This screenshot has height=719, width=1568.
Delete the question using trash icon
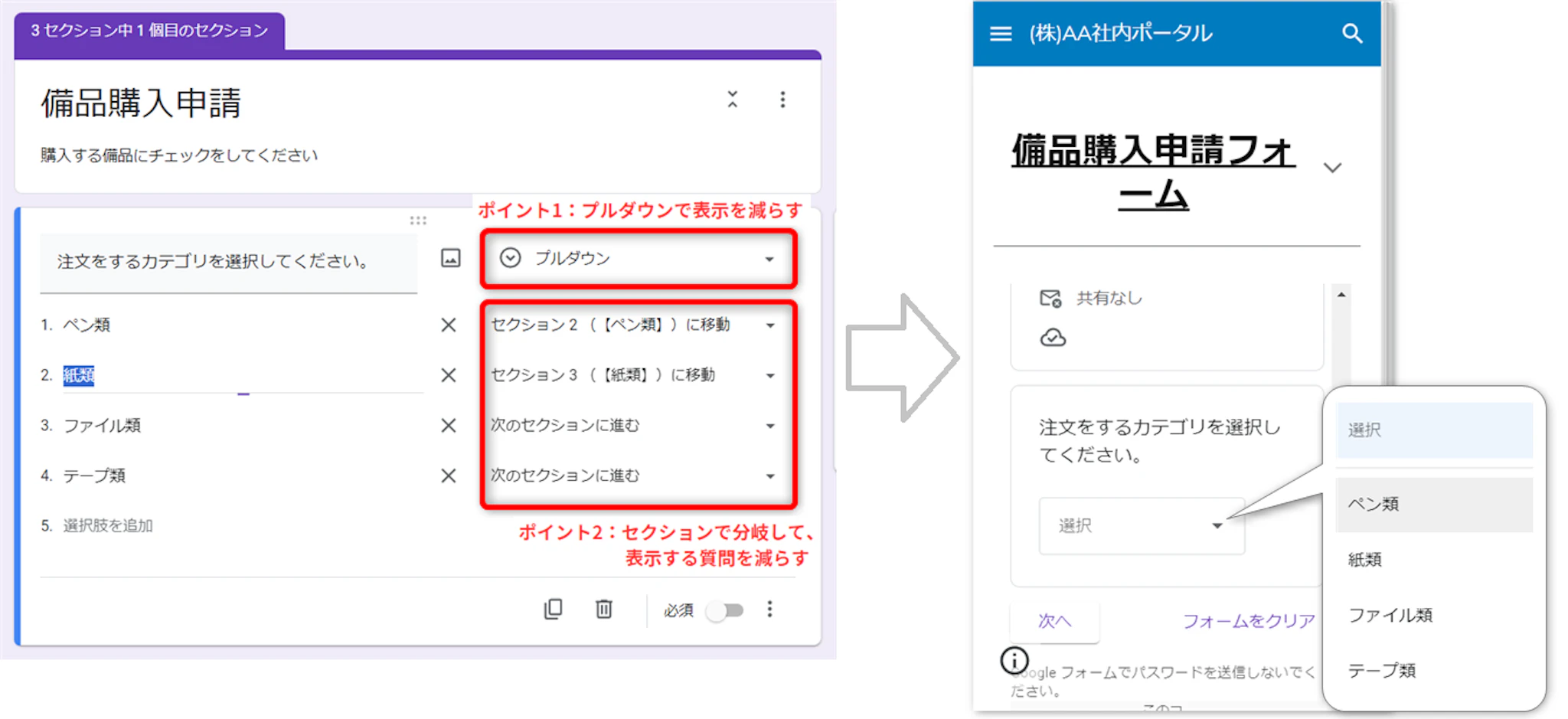(x=604, y=610)
